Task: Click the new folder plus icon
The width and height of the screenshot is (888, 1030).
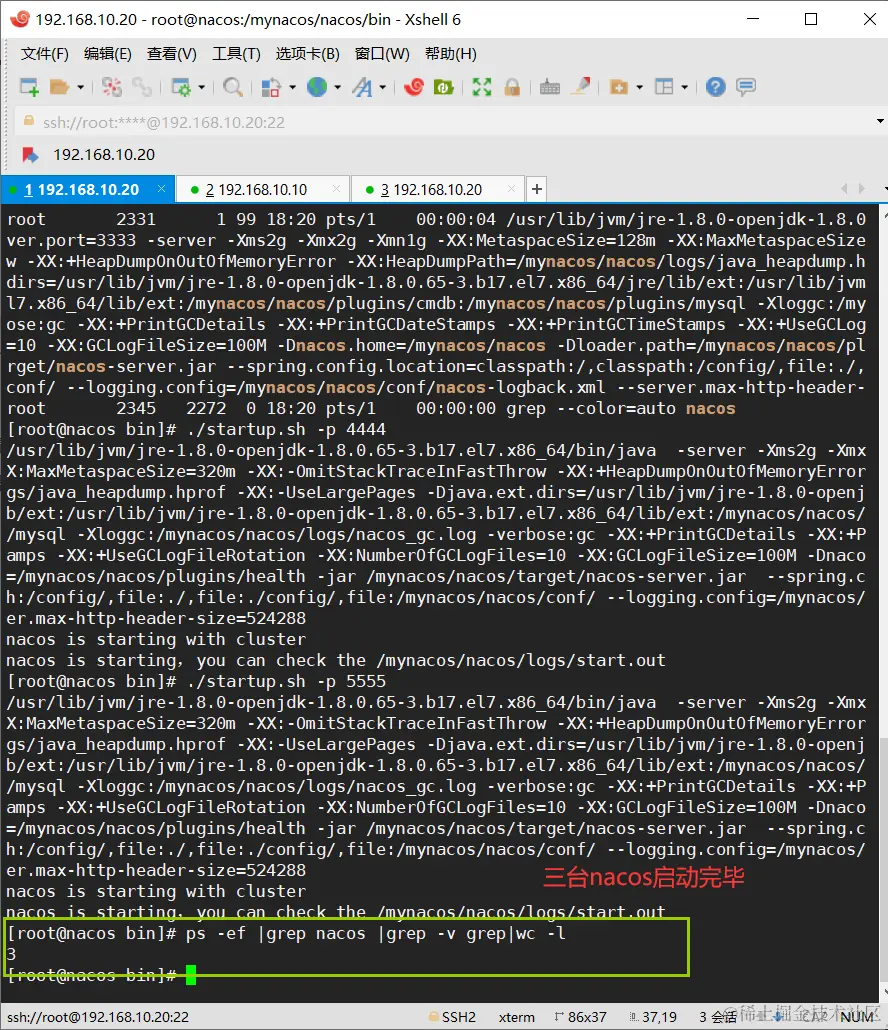Action: tap(619, 87)
